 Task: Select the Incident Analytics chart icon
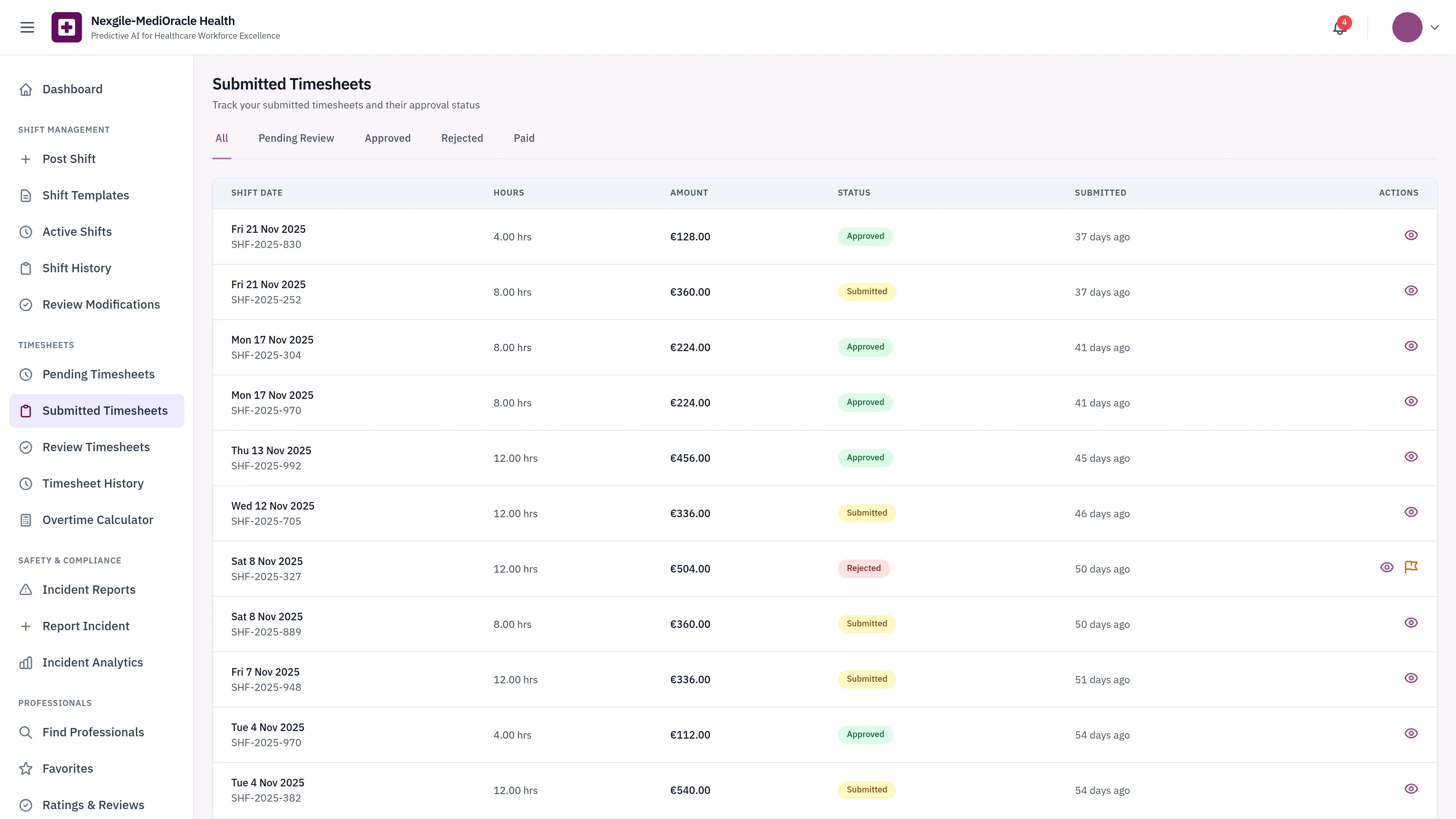pyautogui.click(x=26, y=662)
